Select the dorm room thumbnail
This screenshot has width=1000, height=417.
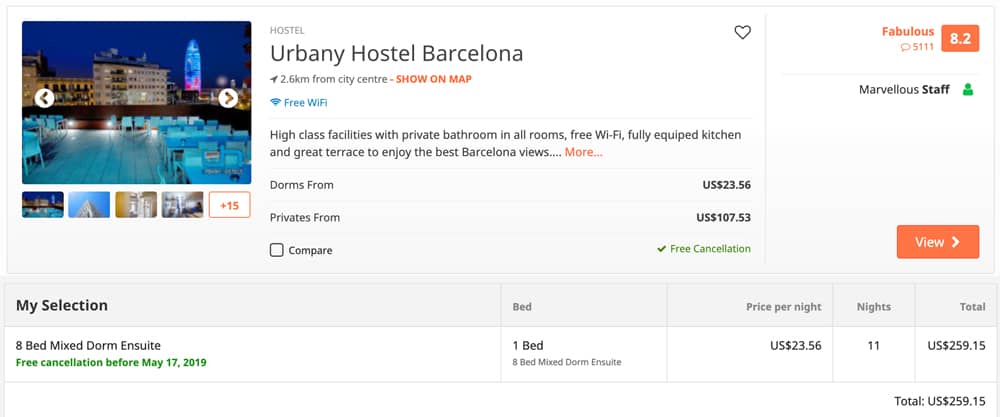coord(182,205)
